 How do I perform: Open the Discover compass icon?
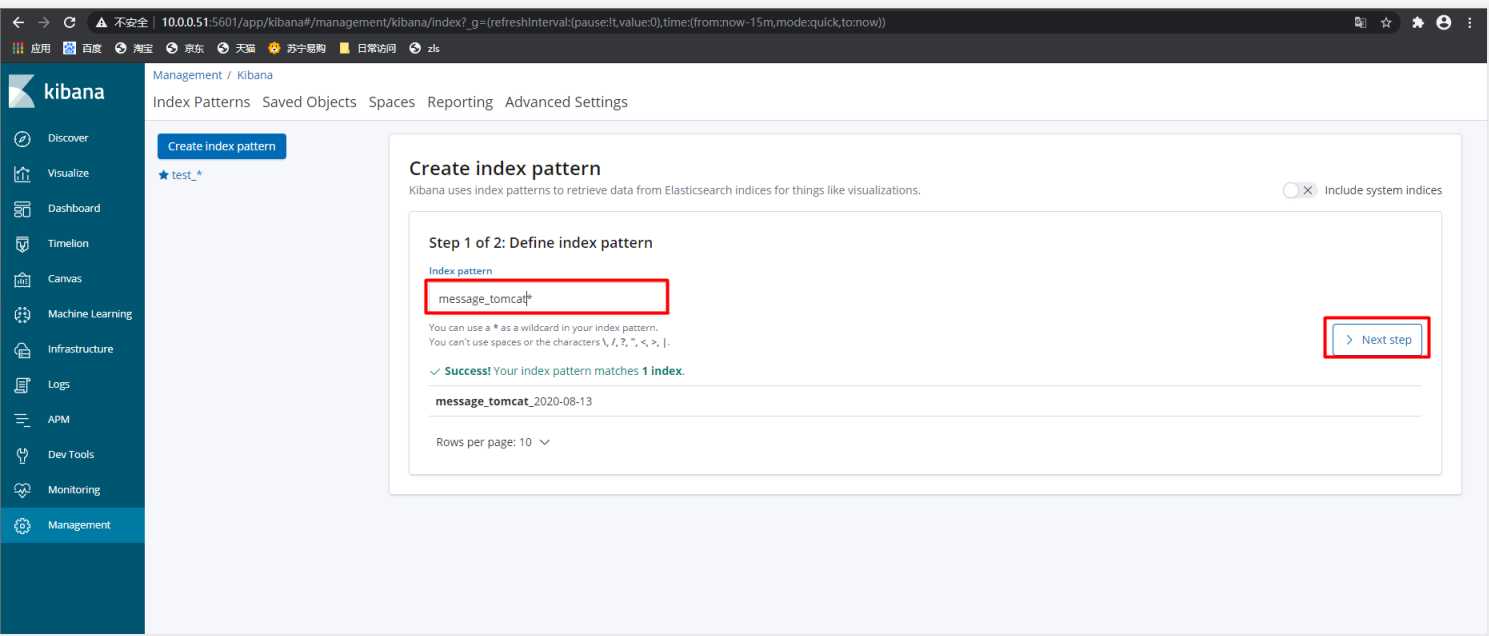click(x=22, y=138)
